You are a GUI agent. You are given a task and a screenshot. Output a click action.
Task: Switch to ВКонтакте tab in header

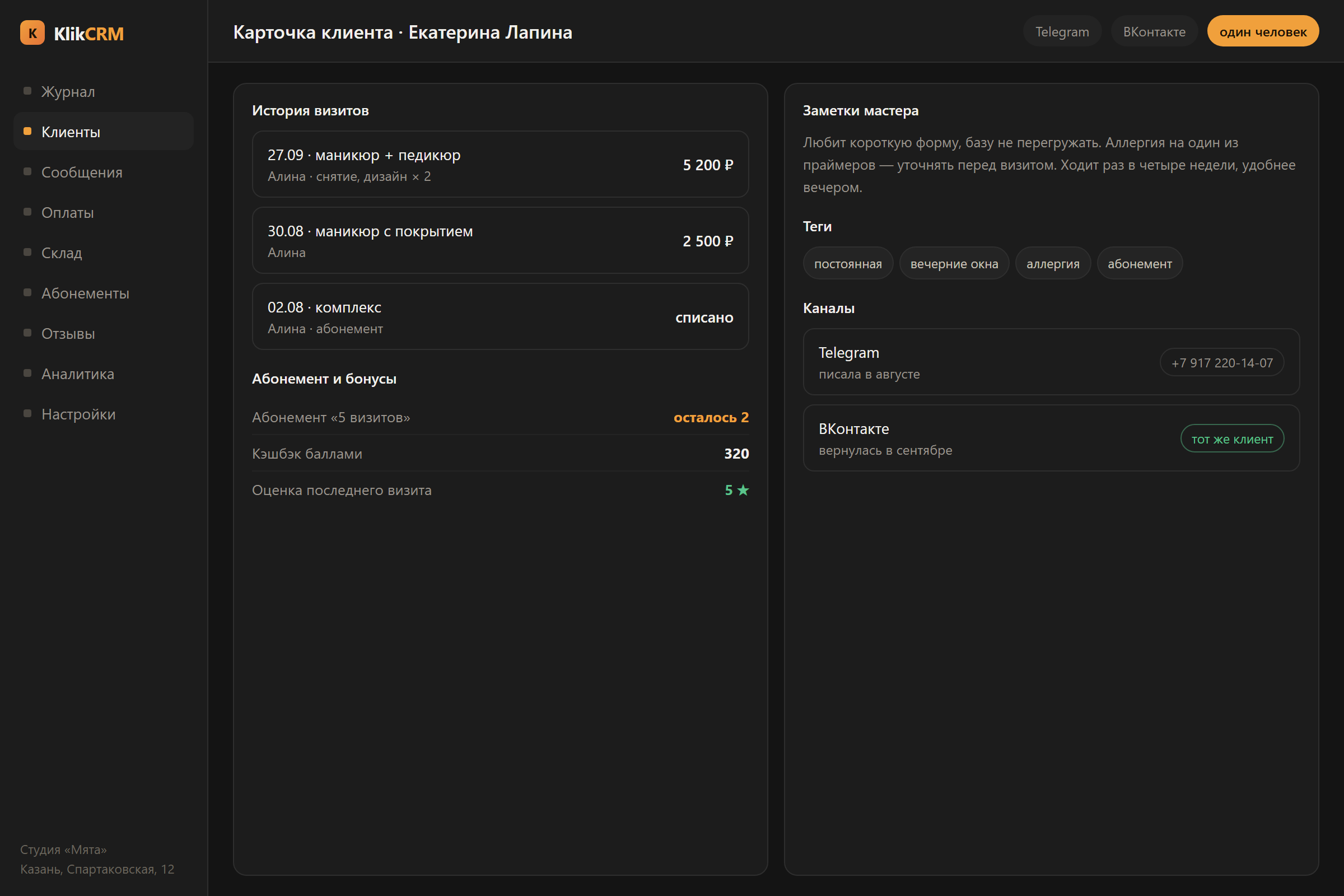click(x=1154, y=31)
